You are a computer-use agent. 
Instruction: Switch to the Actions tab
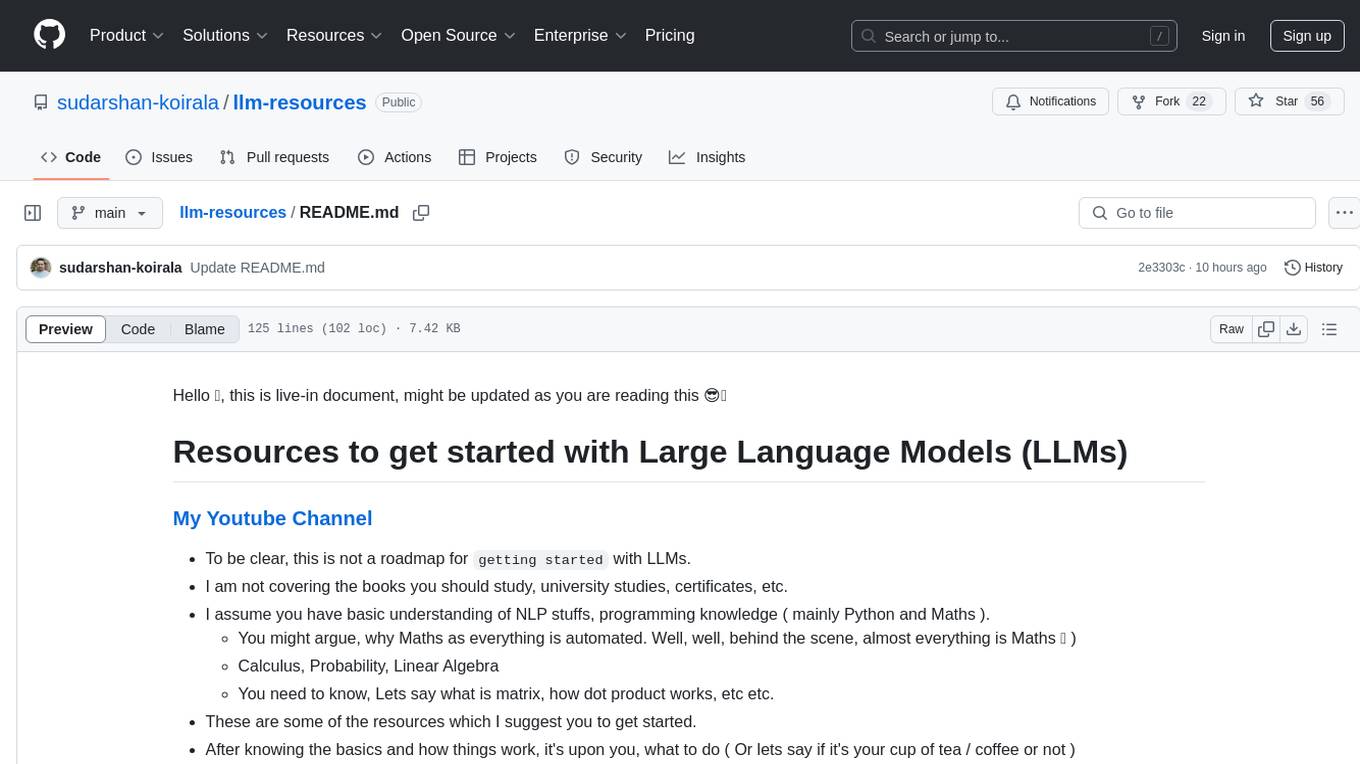click(395, 157)
